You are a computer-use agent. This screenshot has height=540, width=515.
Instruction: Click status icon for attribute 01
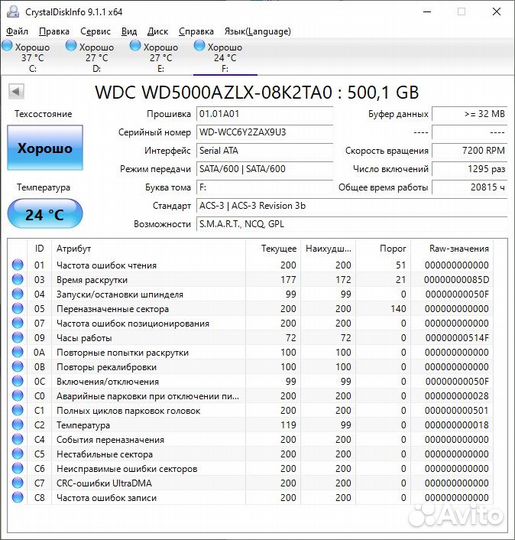pyautogui.click(x=18, y=264)
